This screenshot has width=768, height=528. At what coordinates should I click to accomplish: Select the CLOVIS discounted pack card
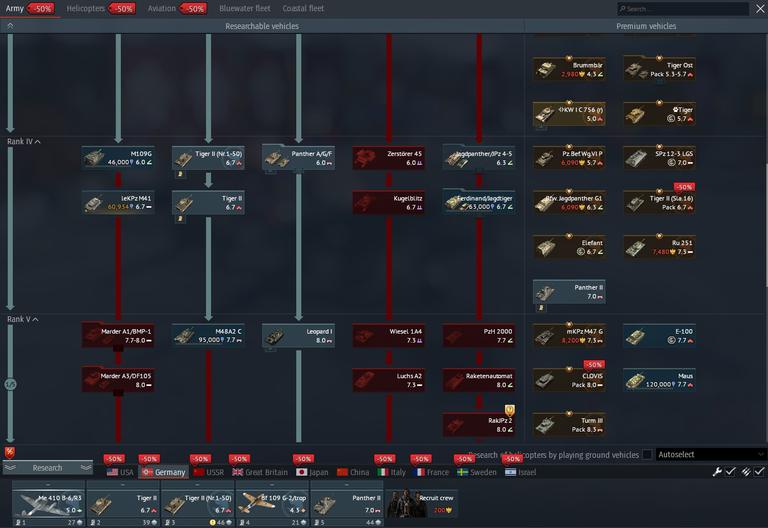[x=569, y=380]
